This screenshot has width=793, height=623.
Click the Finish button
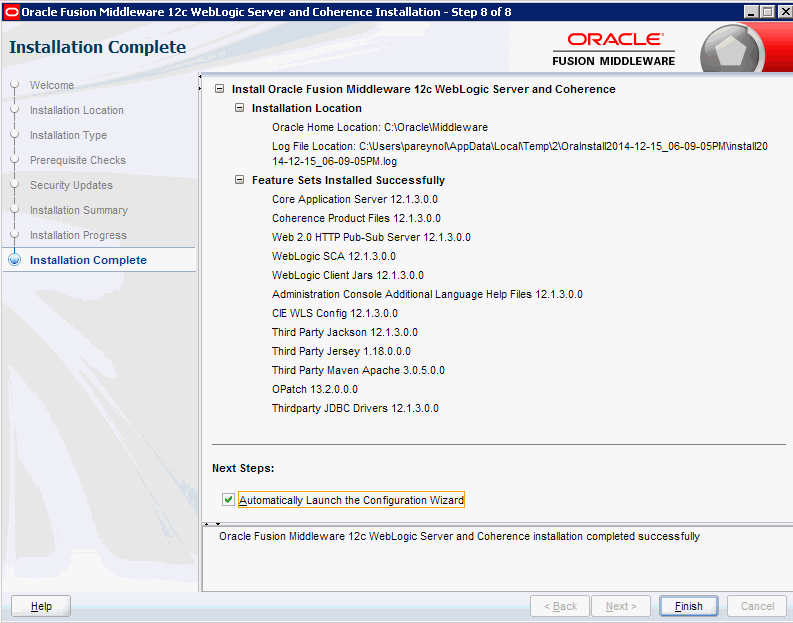tap(688, 606)
